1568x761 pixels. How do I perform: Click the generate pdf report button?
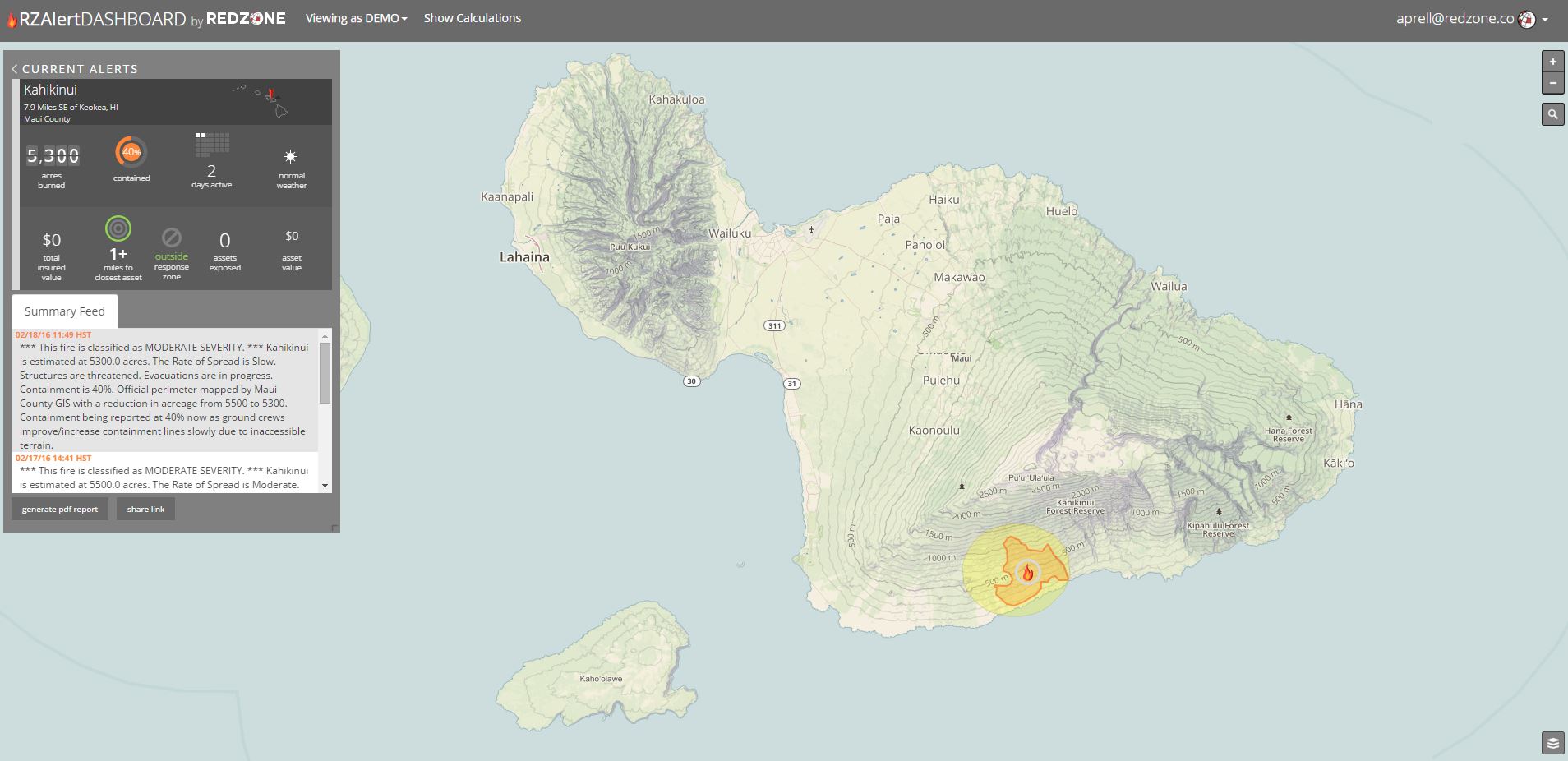coord(60,510)
